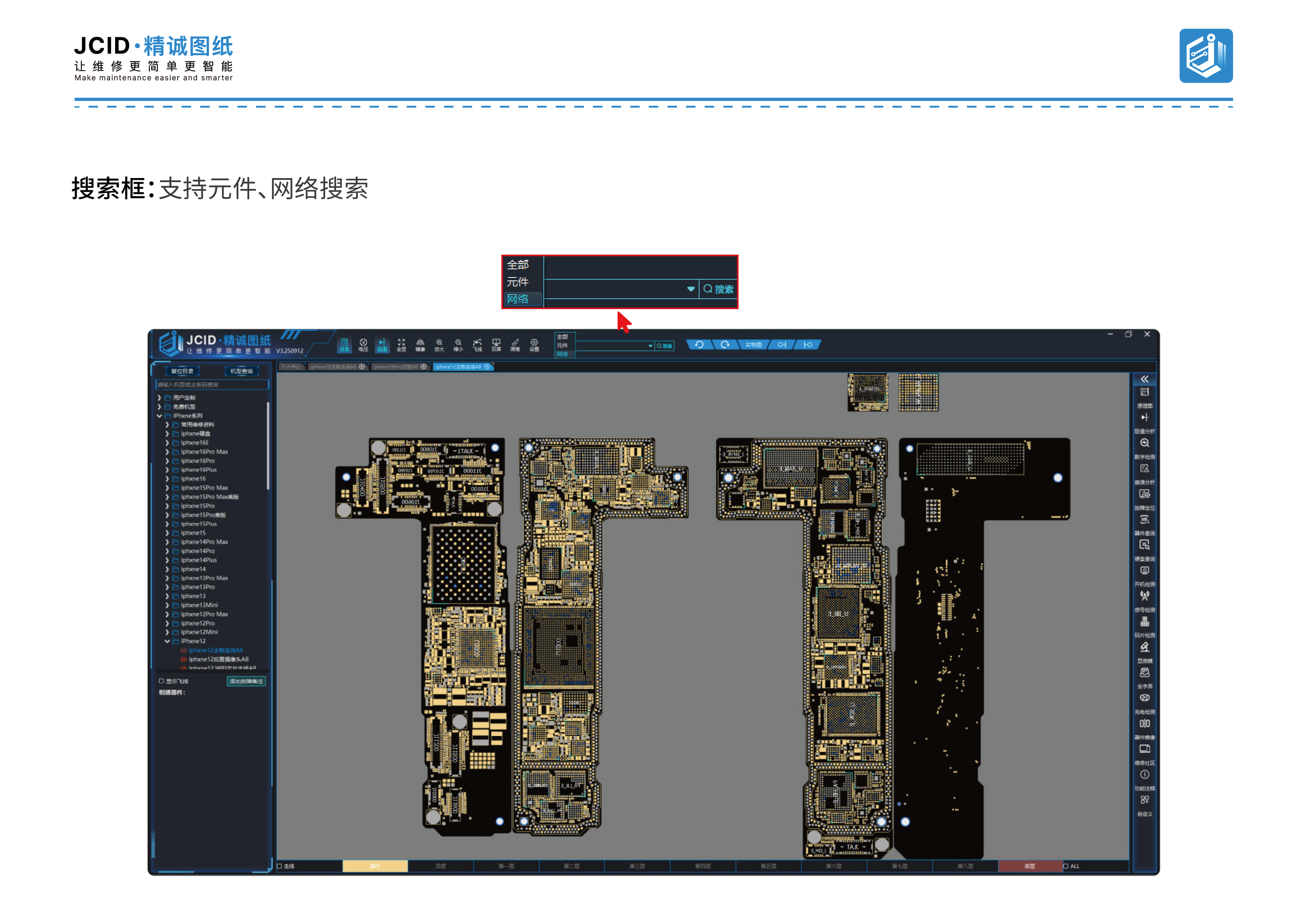The height and width of the screenshot is (924, 1307).
Task: Expand the iphxne16Pro Max folder
Action: click(167, 452)
